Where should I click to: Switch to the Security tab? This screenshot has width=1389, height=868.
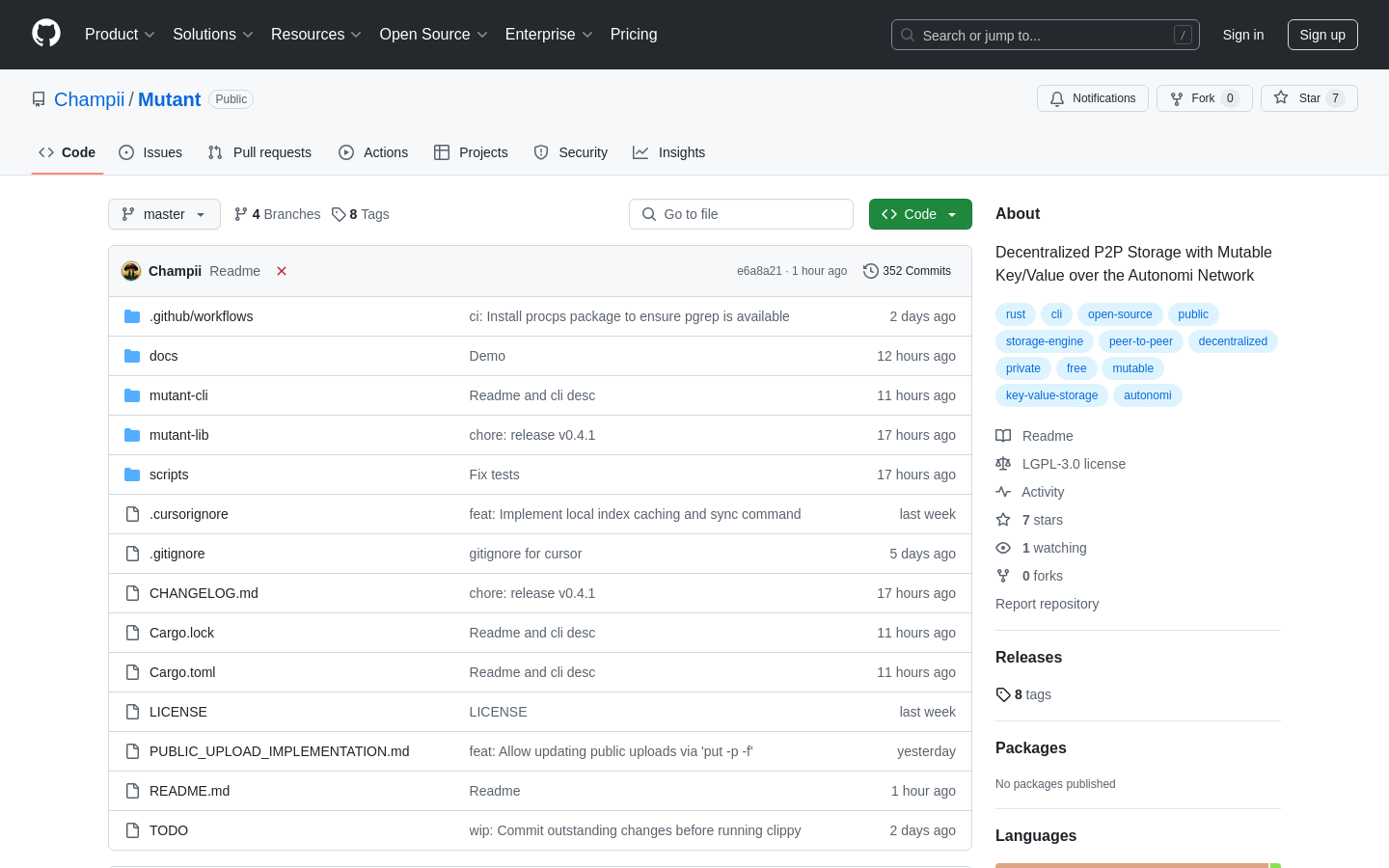(x=571, y=152)
